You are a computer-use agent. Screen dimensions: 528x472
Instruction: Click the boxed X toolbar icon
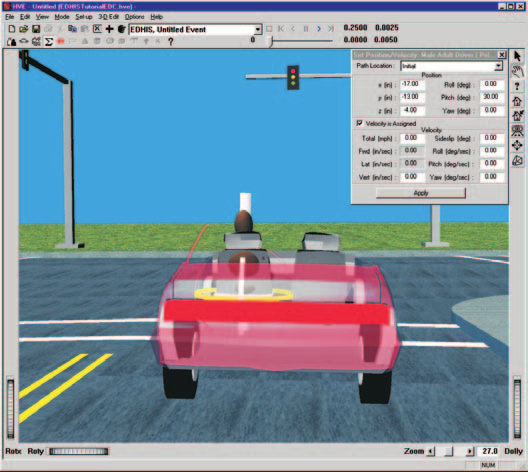point(97,29)
